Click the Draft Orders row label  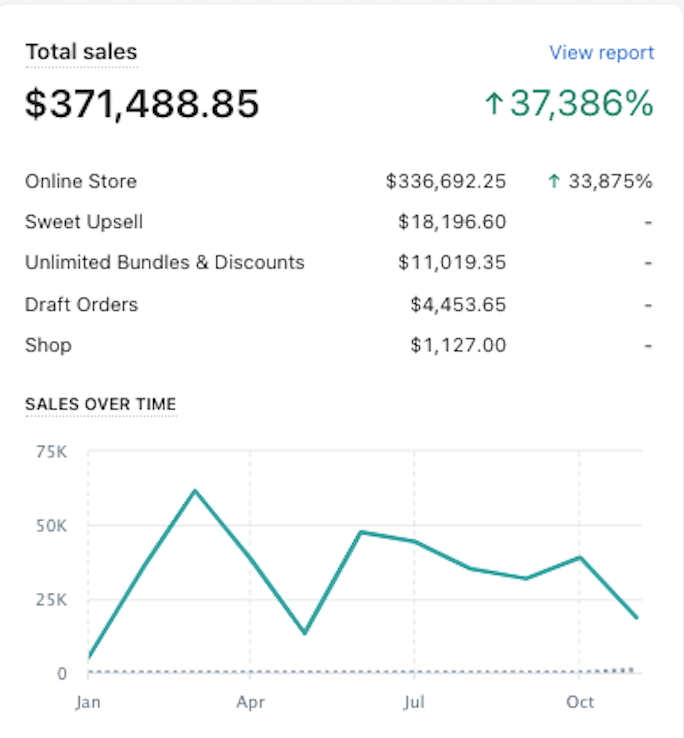81,304
